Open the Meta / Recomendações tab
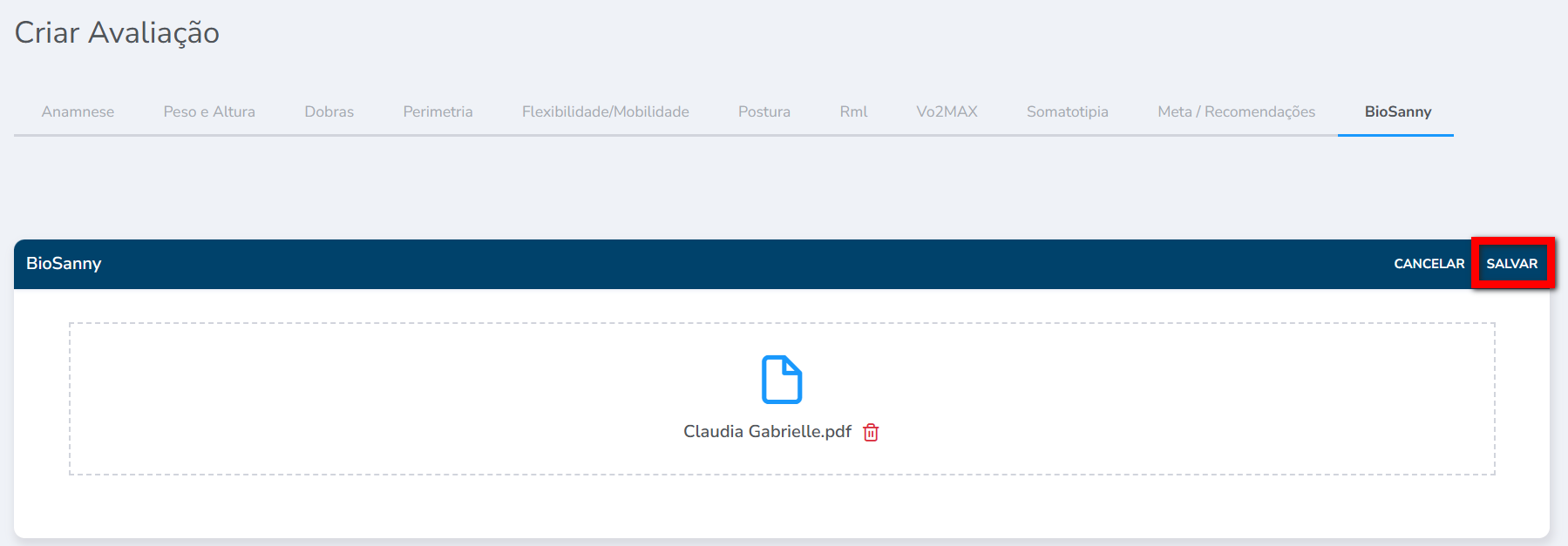This screenshot has height=546, width=1568. (x=1236, y=111)
